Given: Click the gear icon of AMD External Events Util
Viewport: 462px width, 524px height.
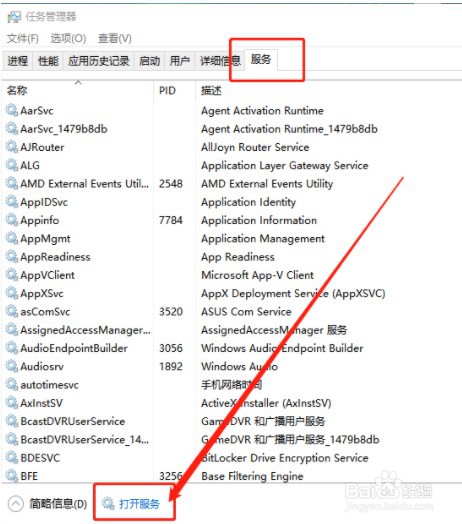Looking at the screenshot, I should (x=12, y=183).
